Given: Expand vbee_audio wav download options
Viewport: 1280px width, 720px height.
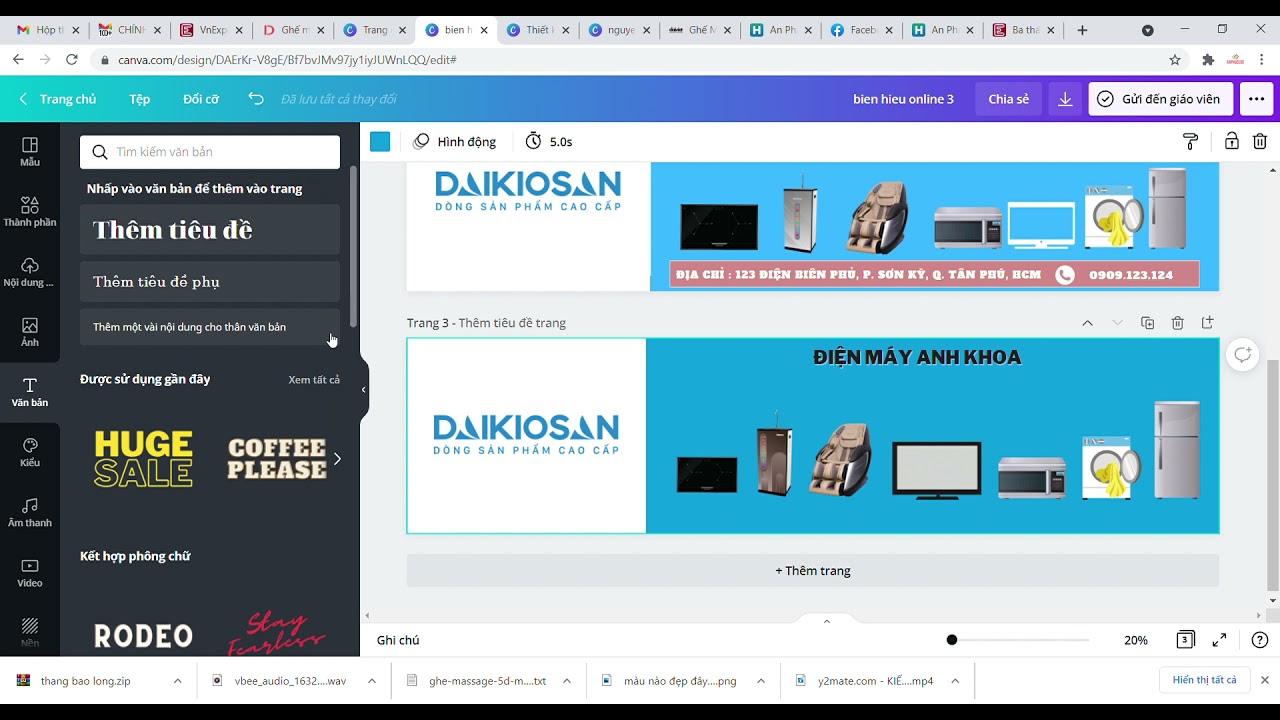Looking at the screenshot, I should (371, 681).
